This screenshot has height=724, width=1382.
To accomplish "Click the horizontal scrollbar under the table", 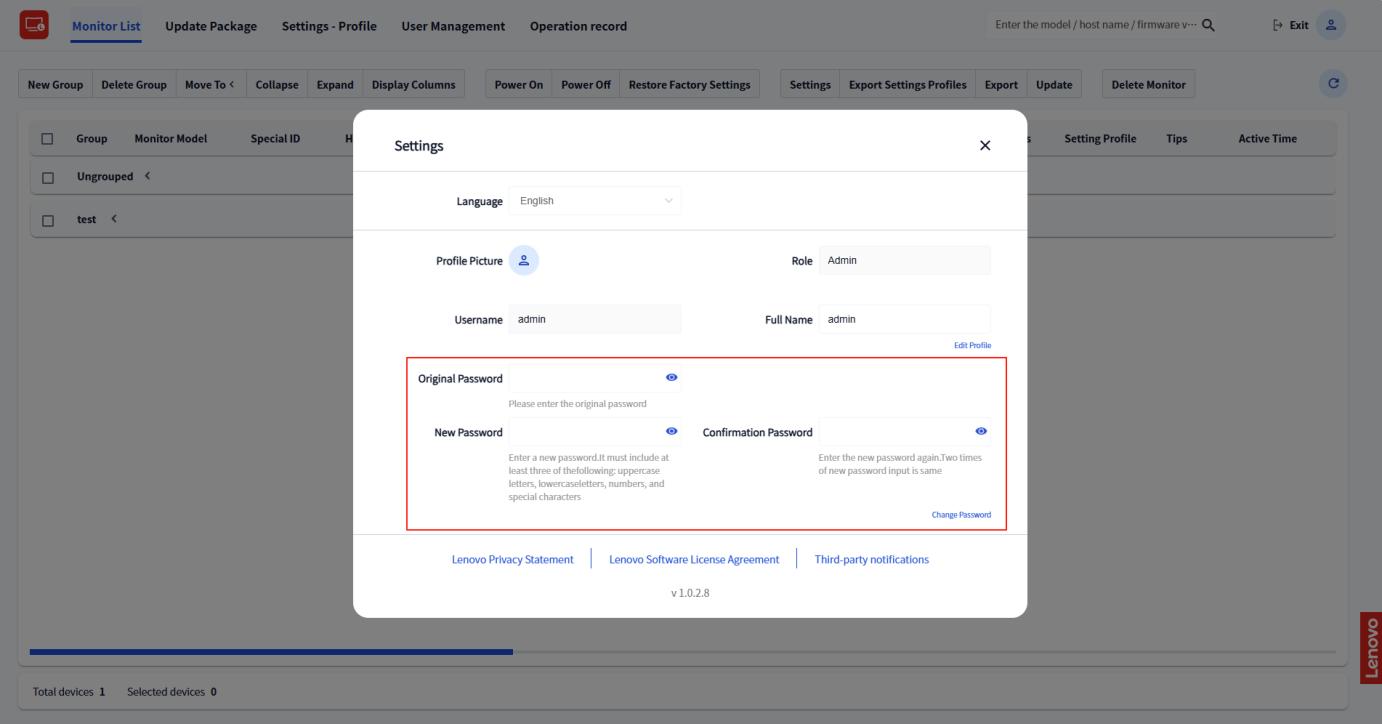I will (271, 652).
